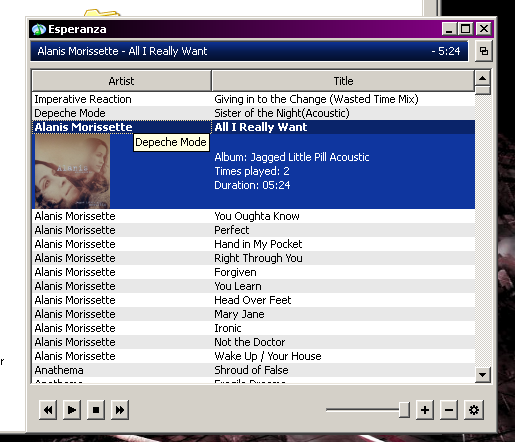Close the Esperanza window
This screenshot has width=515, height=442.
tap(484, 29)
